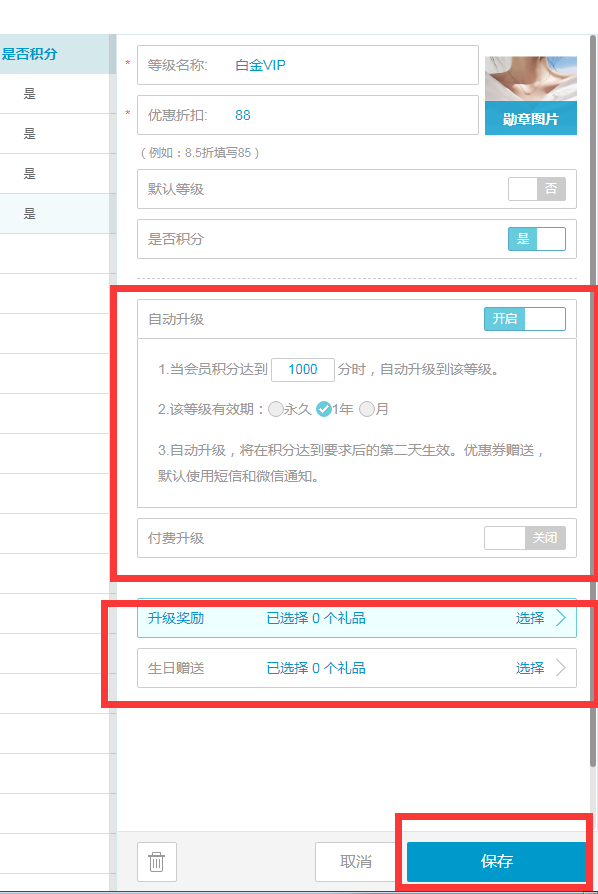This screenshot has width=598, height=894.
Task: Enable the 付费升级 switch
Action: 525,538
